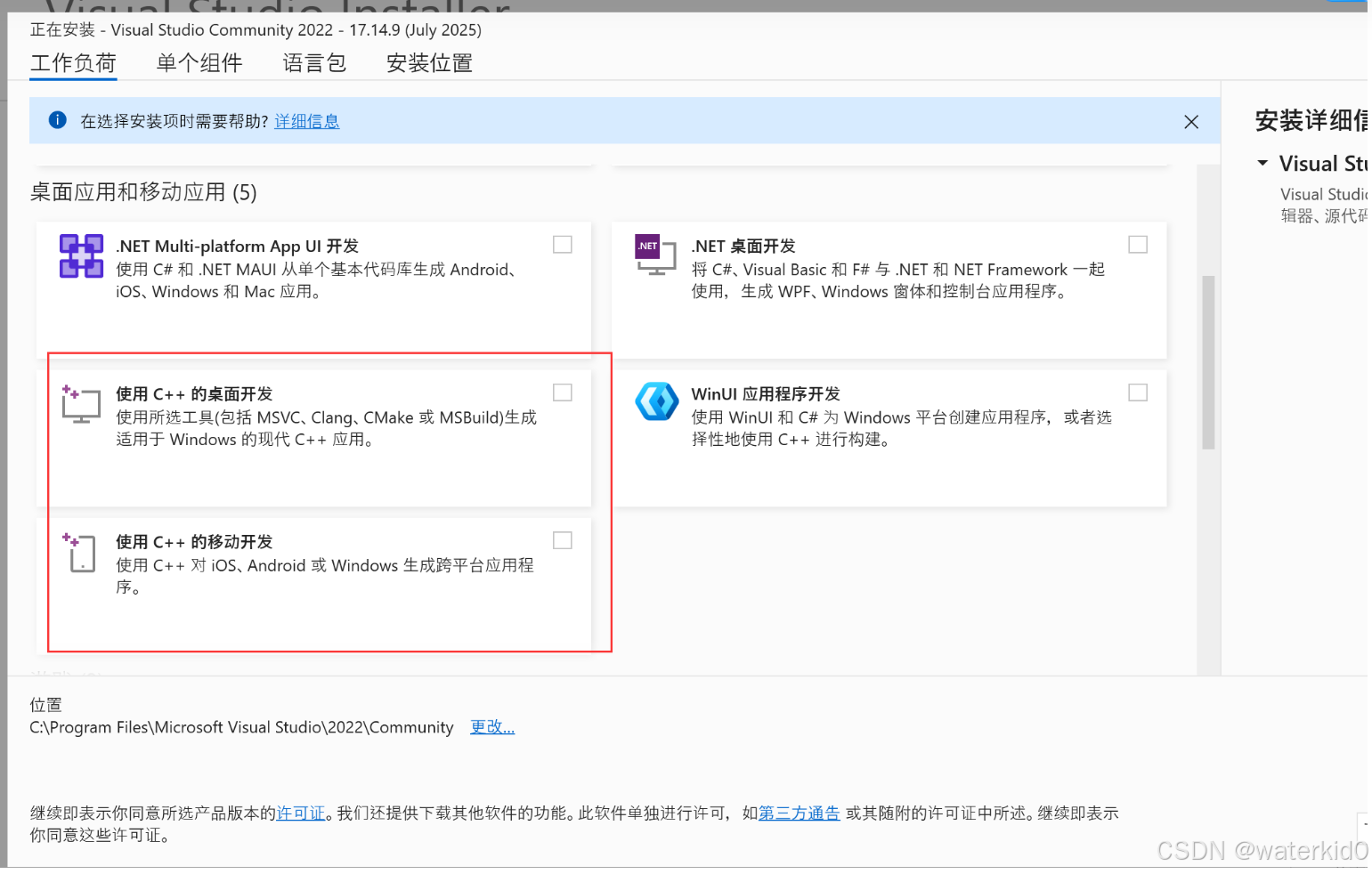Switch to the 工作负荷 tab
1372x874 pixels.
73,63
